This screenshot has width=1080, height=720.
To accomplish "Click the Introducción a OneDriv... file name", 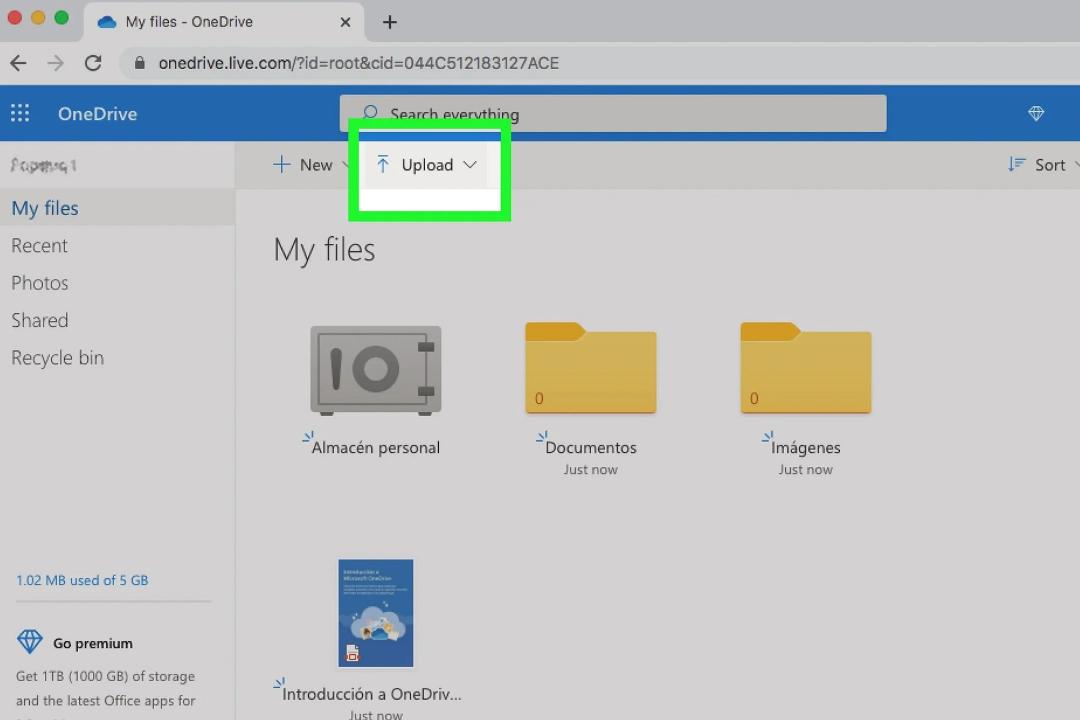I will click(371, 694).
